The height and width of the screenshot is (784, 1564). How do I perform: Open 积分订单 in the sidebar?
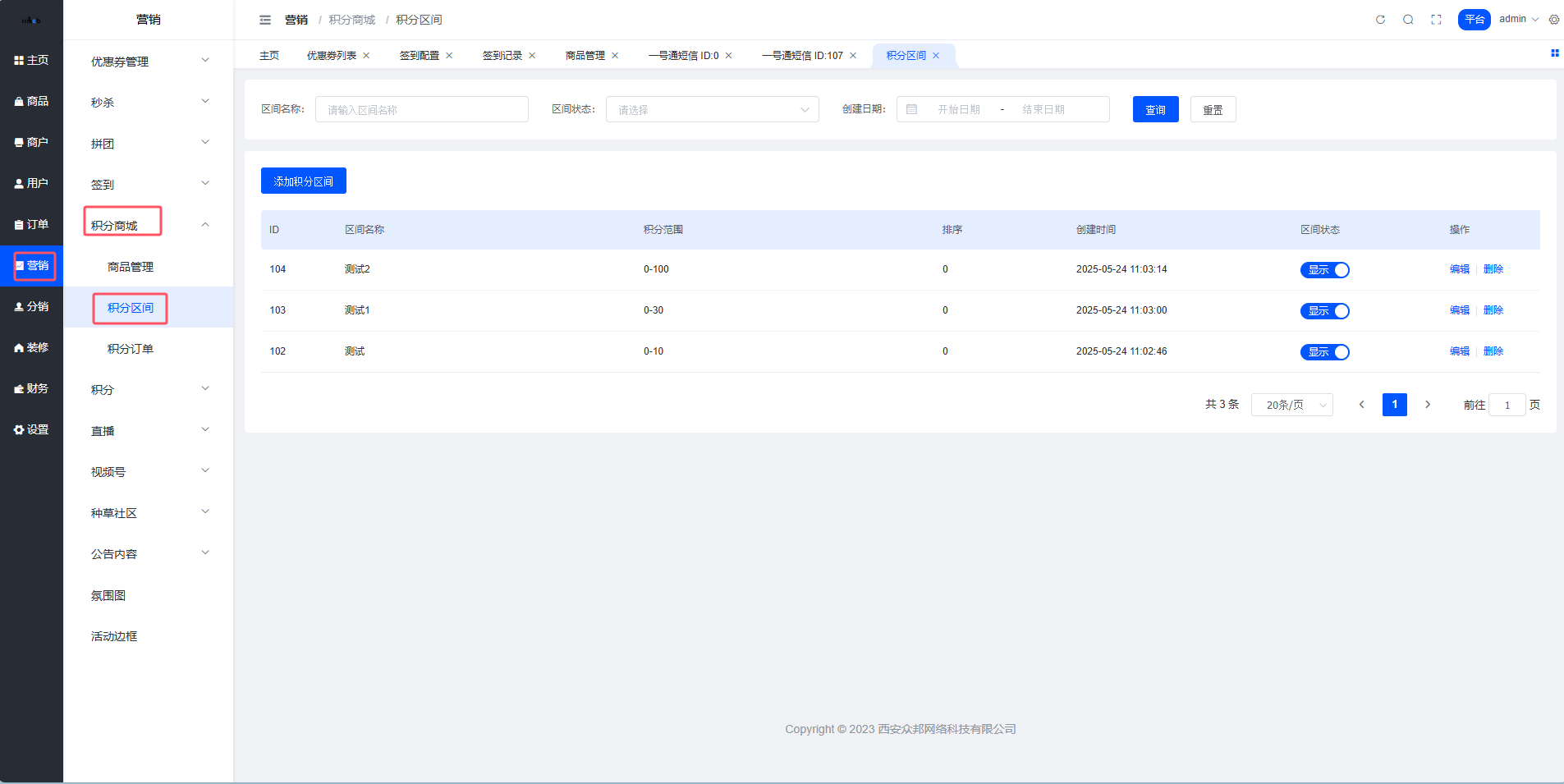[131, 349]
